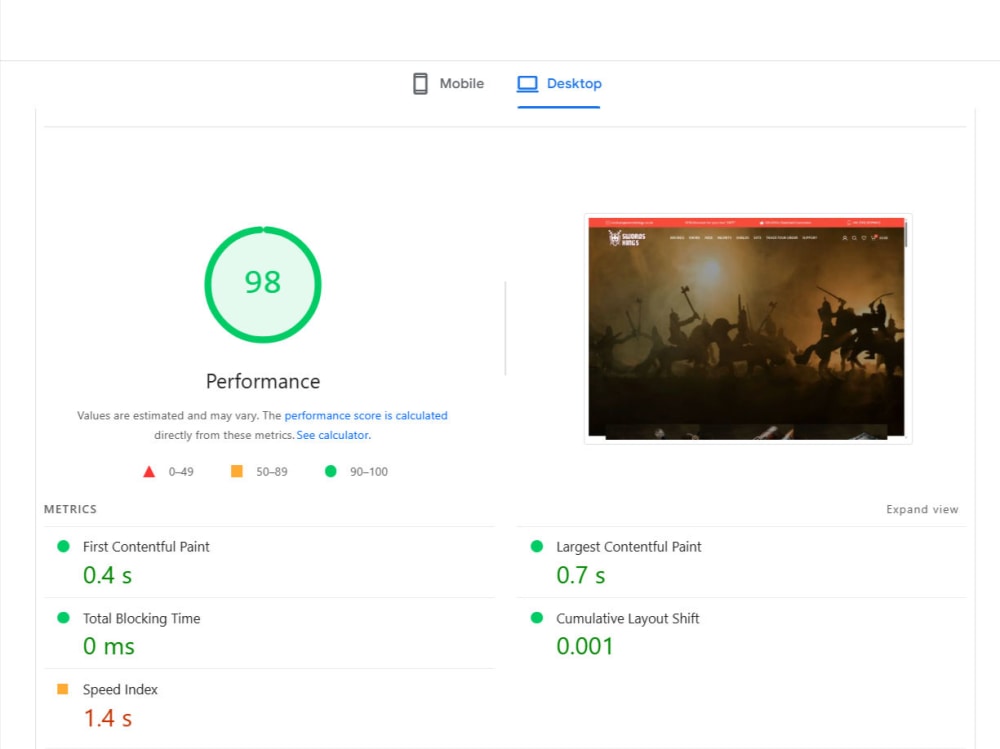Image resolution: width=1000 pixels, height=749 pixels.
Task: Open the website screenshot thumbnail
Action: [747, 329]
